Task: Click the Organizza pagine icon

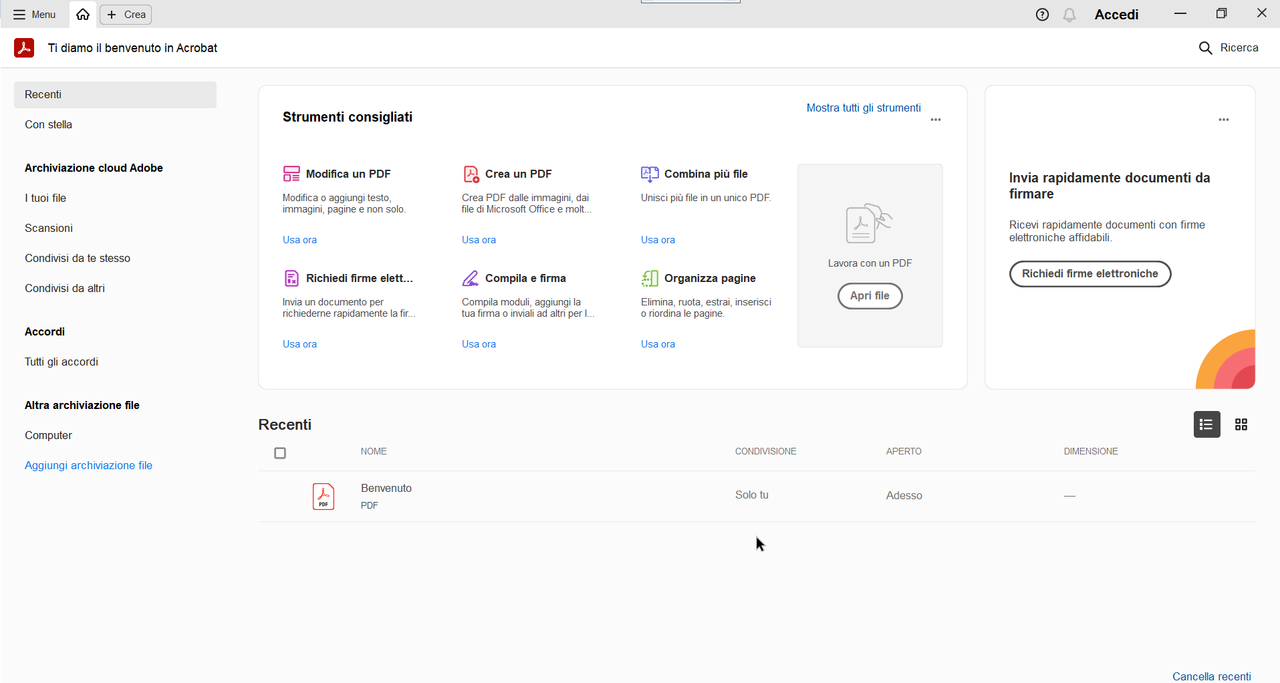Action: pyautogui.click(x=650, y=278)
